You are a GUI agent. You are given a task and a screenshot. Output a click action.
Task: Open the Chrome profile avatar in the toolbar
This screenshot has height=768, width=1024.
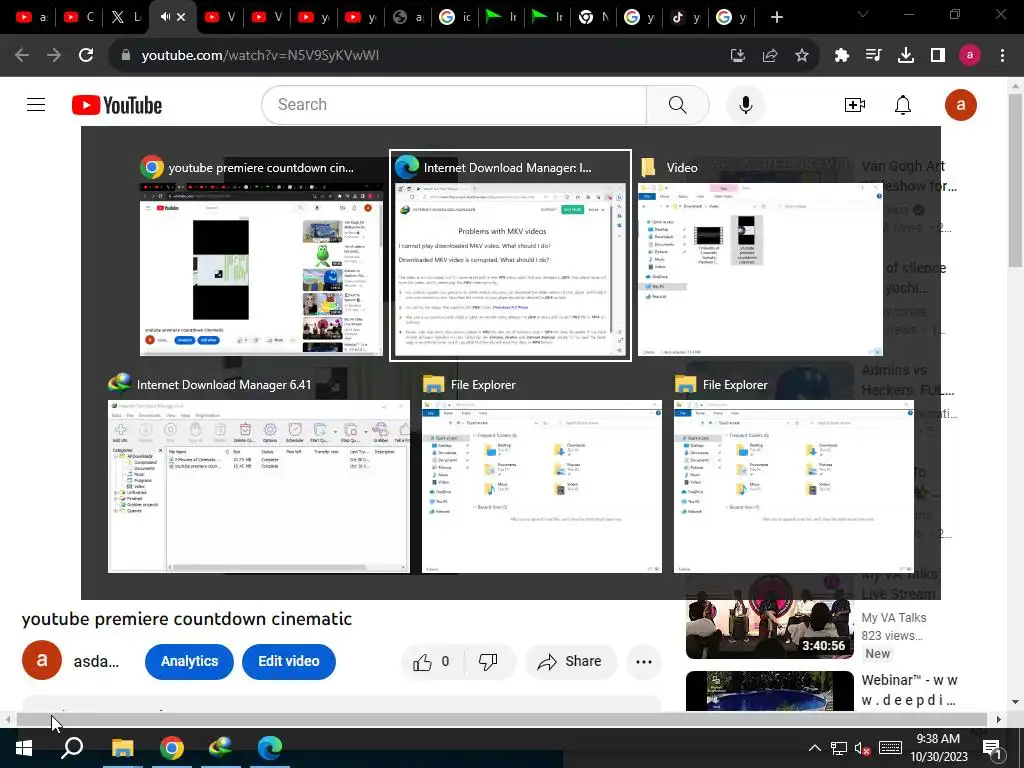coord(970,56)
